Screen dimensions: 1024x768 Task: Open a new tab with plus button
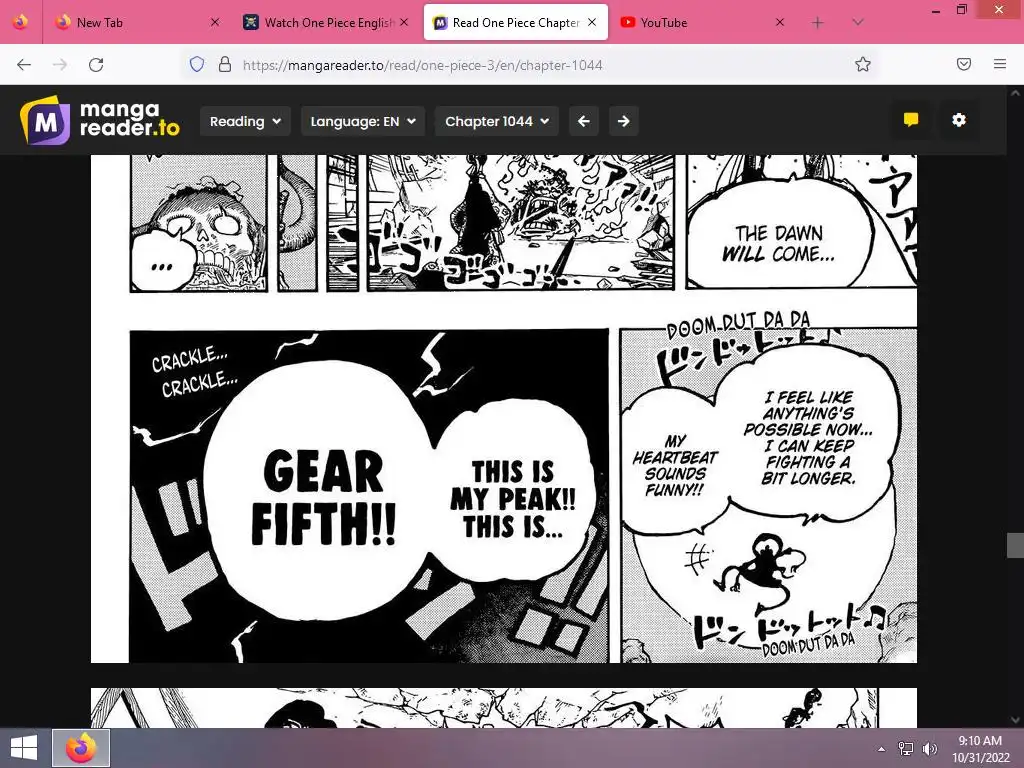click(x=818, y=23)
